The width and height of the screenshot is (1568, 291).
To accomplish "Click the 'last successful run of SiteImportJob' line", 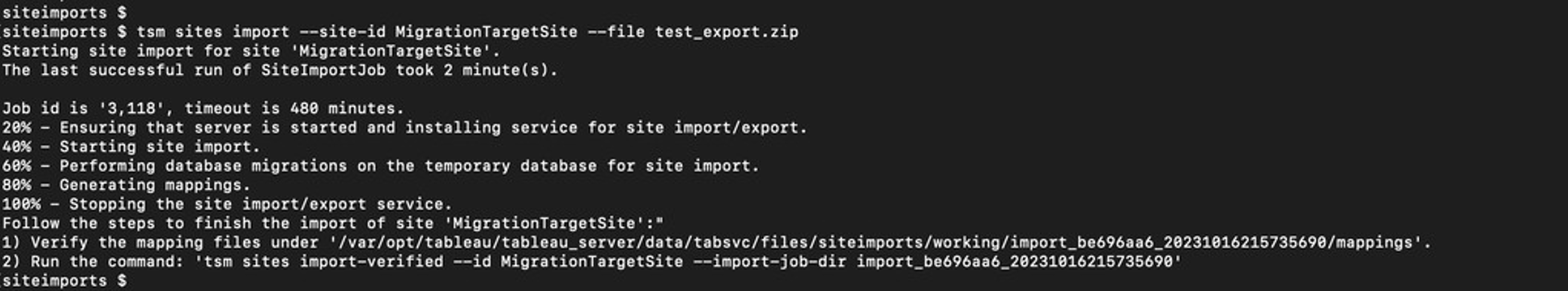I will tap(279, 70).
